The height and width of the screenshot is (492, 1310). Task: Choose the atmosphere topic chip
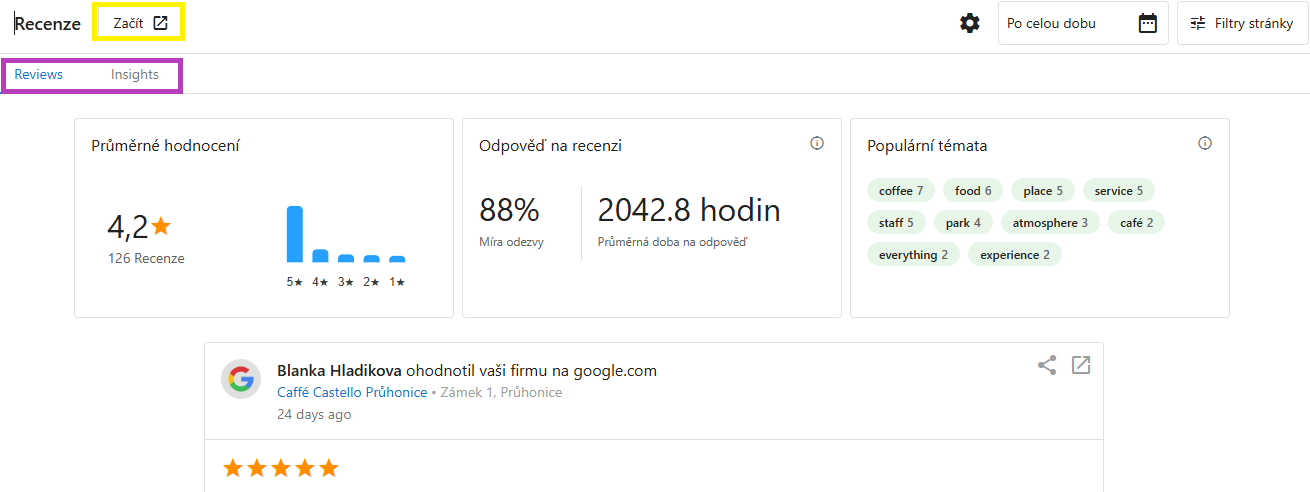click(x=1050, y=223)
